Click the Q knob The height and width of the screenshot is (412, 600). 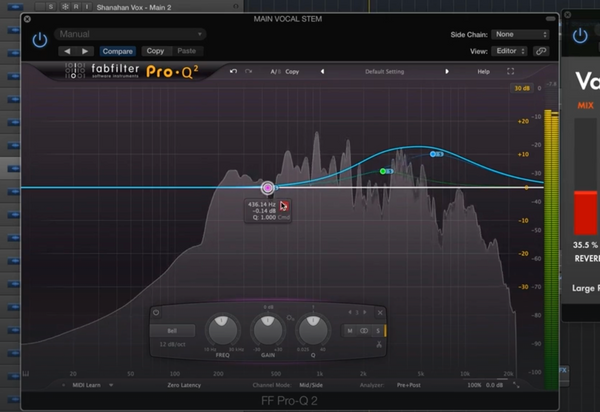coord(313,330)
